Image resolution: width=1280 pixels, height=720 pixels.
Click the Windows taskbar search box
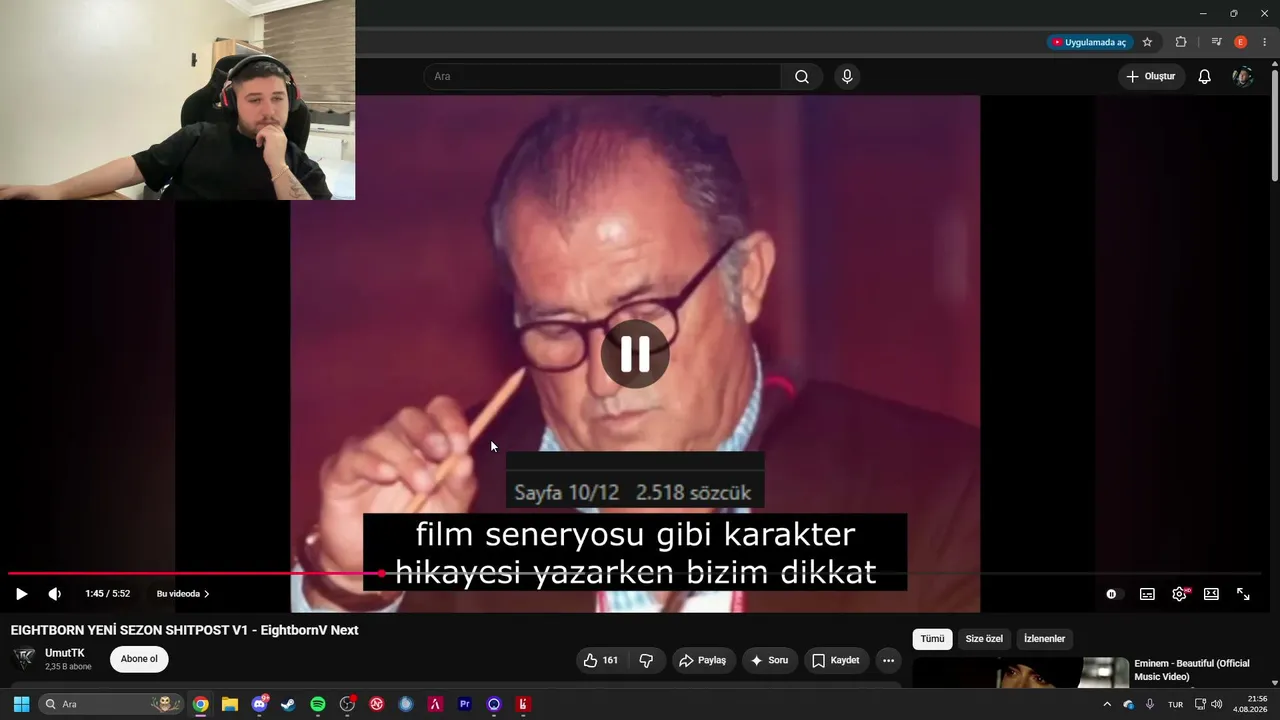pos(111,704)
